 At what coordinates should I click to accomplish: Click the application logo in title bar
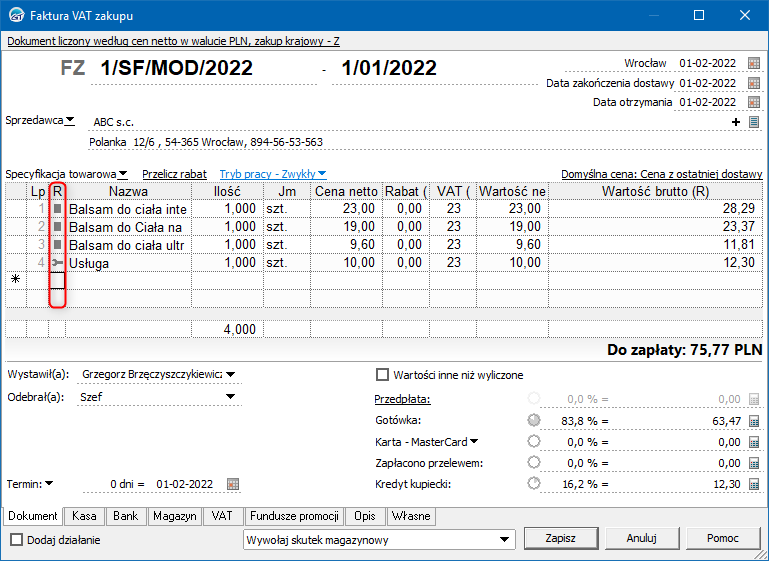pyautogui.click(x=17, y=15)
